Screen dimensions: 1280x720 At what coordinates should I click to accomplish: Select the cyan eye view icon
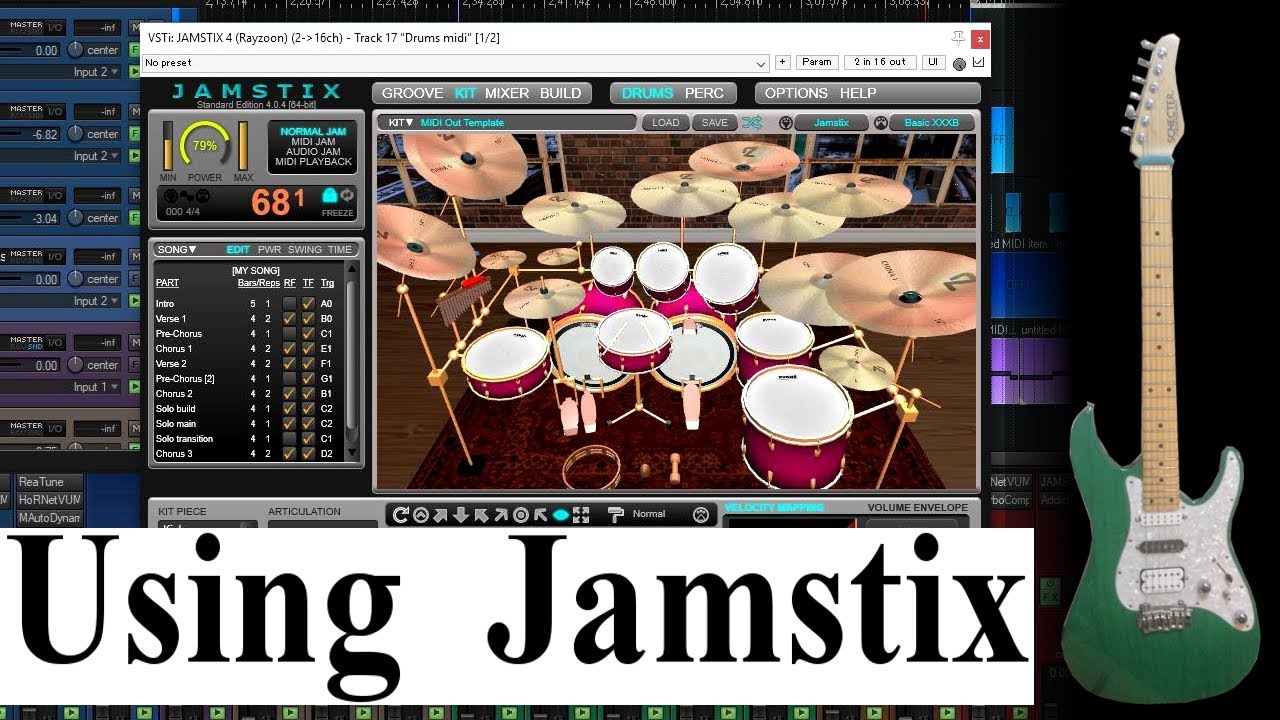(x=561, y=515)
